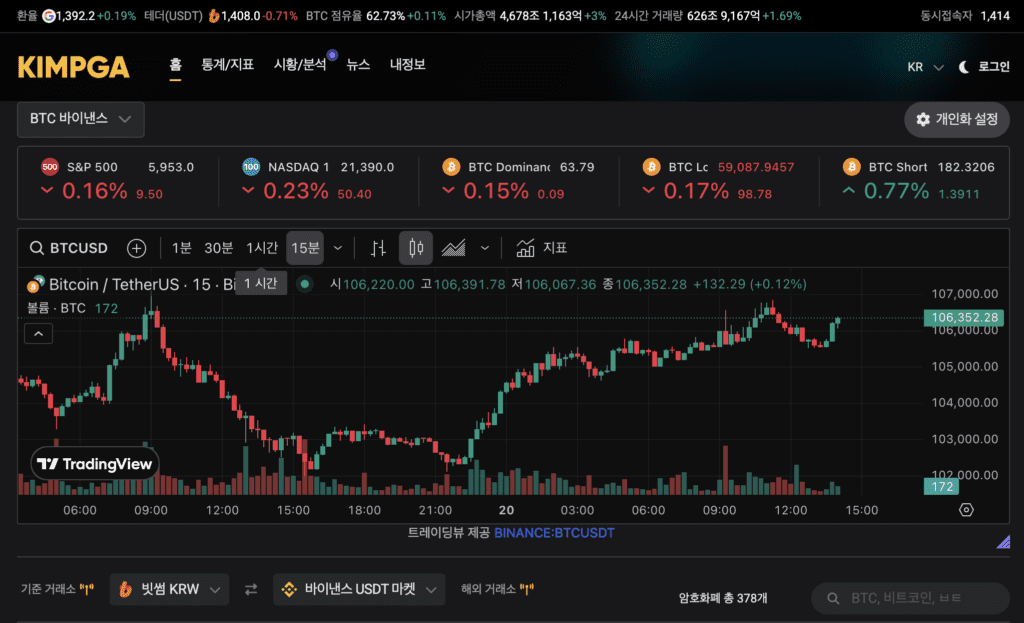Expand the KR language dropdown
1024x623 pixels.
pos(925,67)
